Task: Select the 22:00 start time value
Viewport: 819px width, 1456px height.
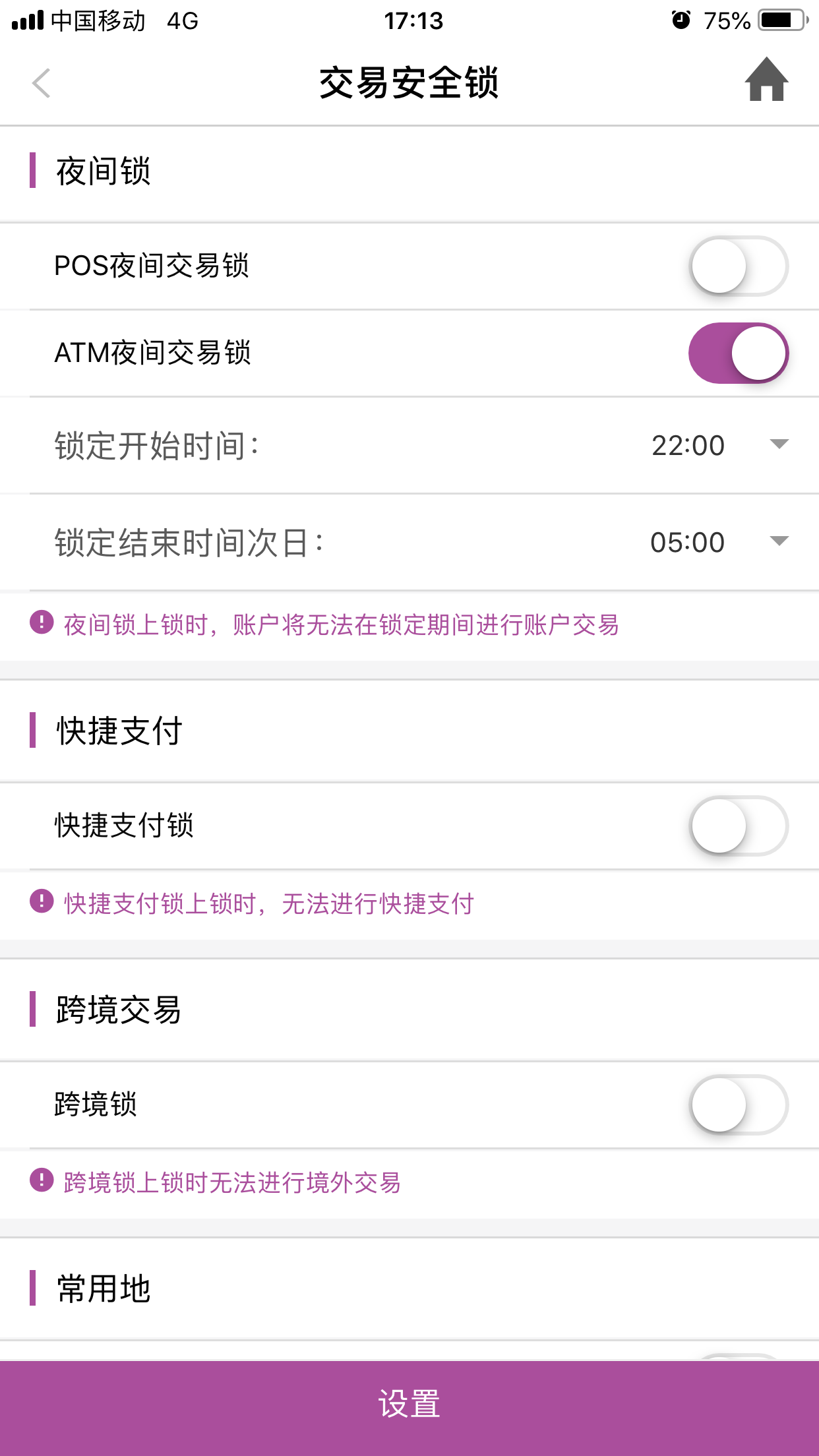Action: point(688,446)
